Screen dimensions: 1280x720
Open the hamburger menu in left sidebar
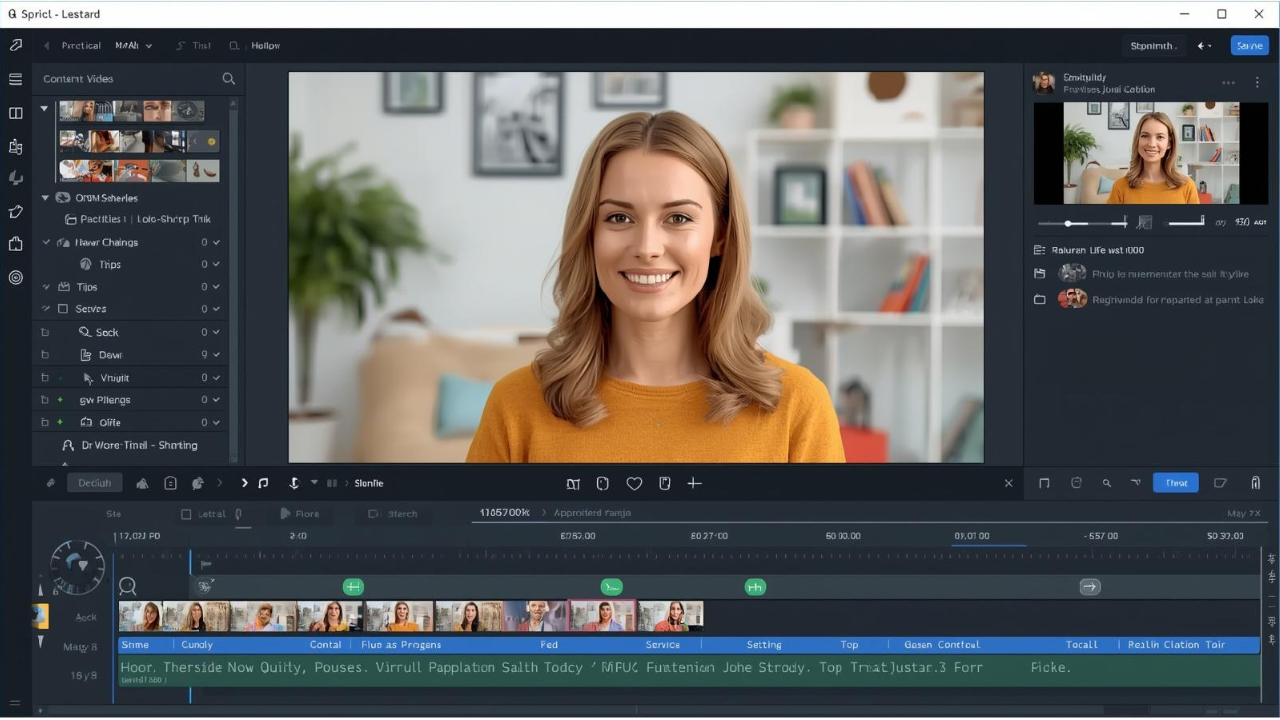pyautogui.click(x=15, y=79)
